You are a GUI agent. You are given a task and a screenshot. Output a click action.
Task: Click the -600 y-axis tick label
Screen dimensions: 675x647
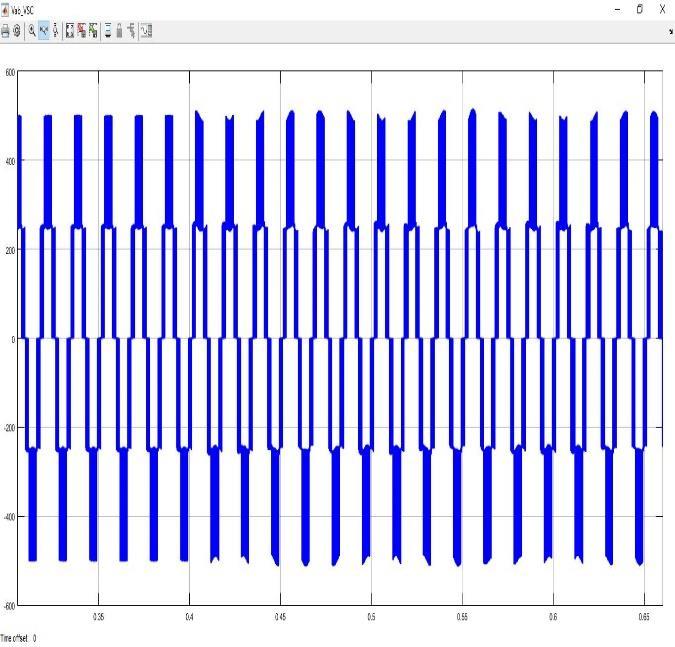(x=9, y=606)
